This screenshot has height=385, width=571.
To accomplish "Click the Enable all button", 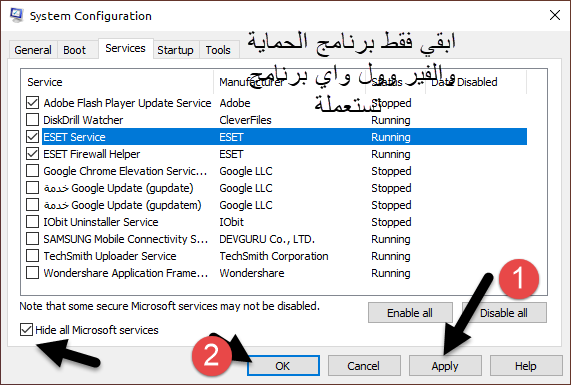I will pyautogui.click(x=410, y=313).
